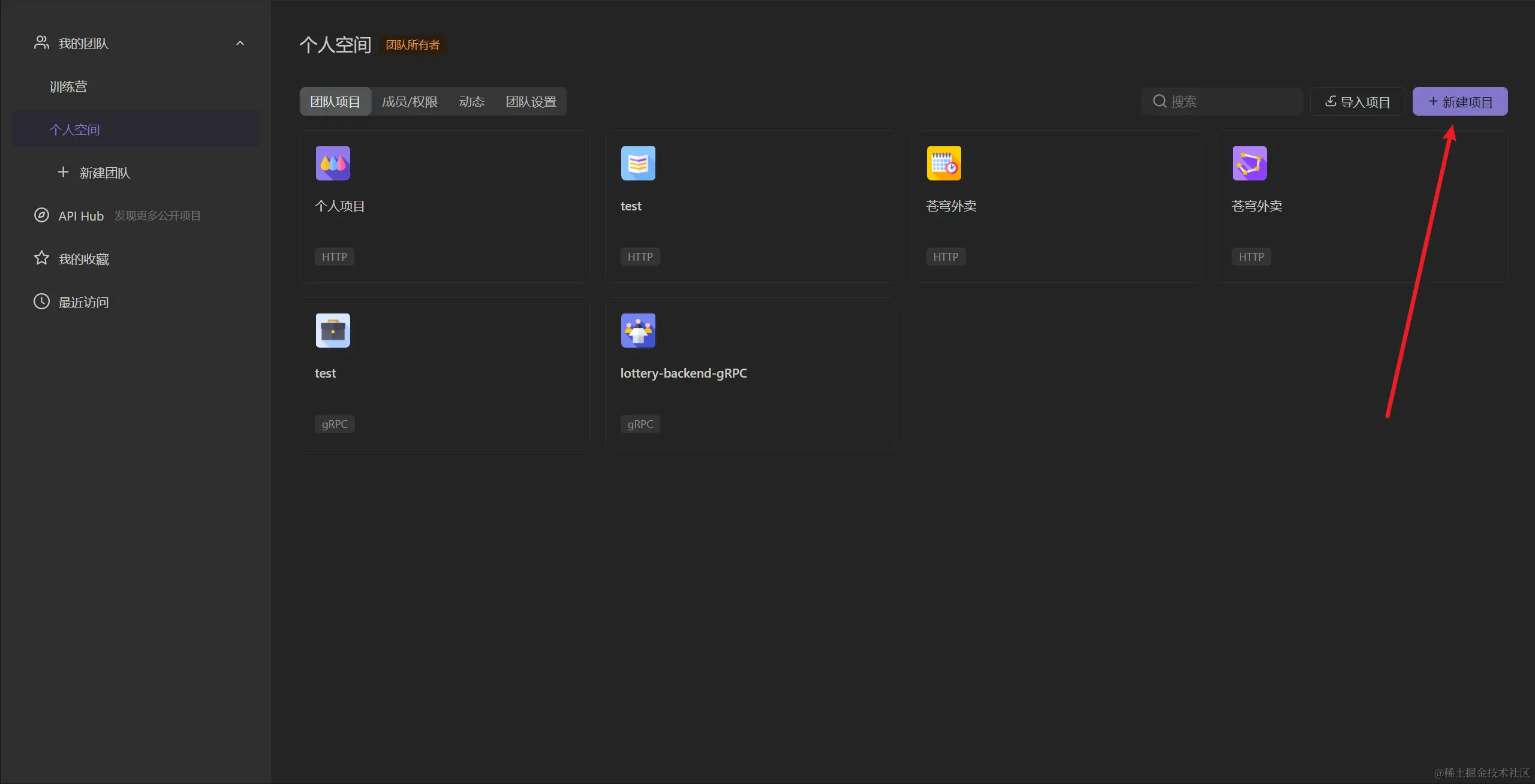
Task: Click the 导入项目 button
Action: 1358,102
